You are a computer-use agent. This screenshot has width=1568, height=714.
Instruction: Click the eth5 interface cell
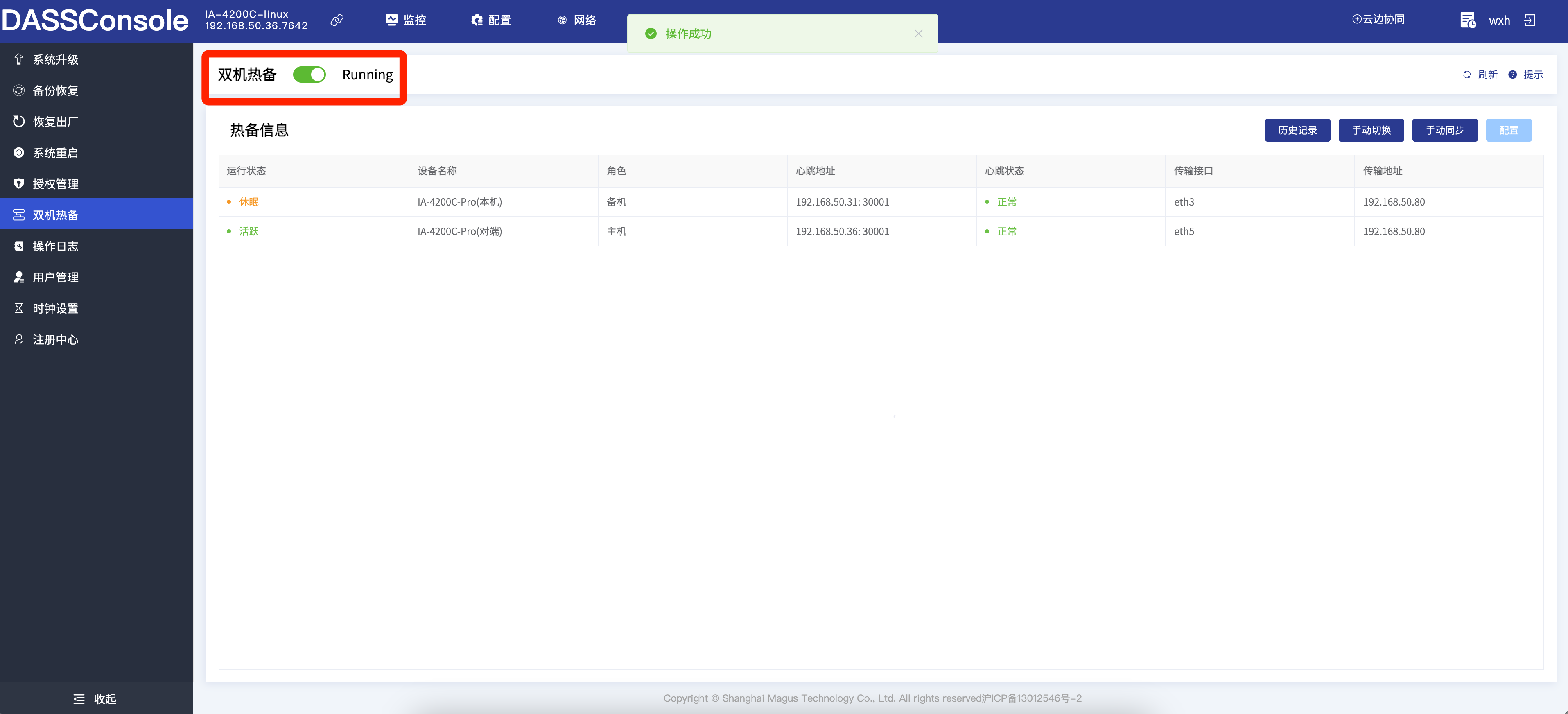tap(1259, 230)
